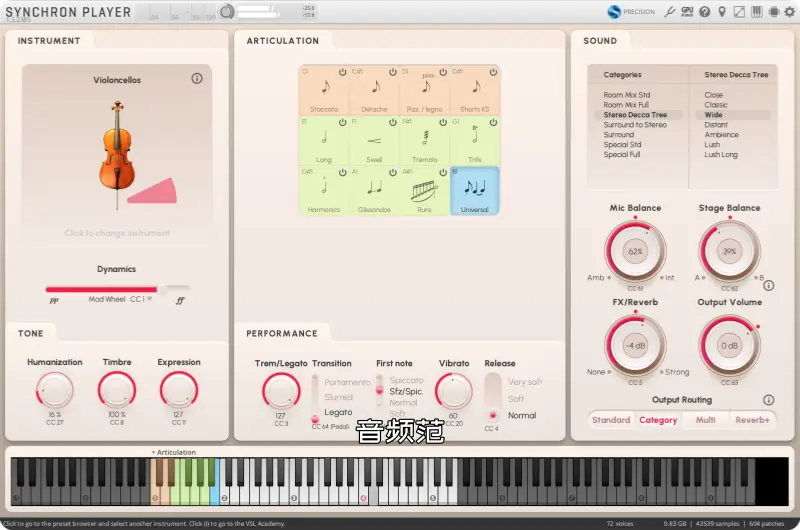The width and height of the screenshot is (800, 530).
Task: Select the Trills articulation cell
Action: point(475,141)
